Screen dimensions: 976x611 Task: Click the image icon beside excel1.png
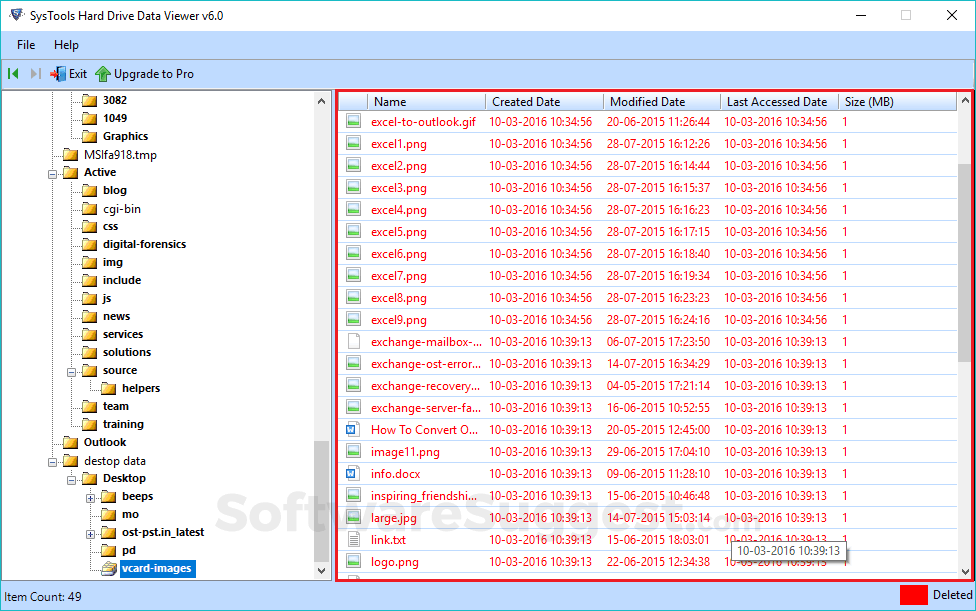tap(354, 144)
